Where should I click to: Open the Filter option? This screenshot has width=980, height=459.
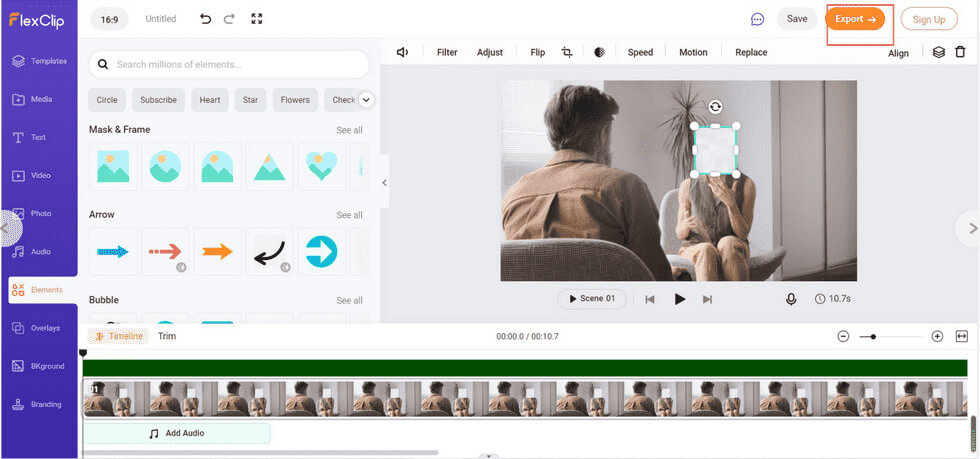[x=447, y=53]
